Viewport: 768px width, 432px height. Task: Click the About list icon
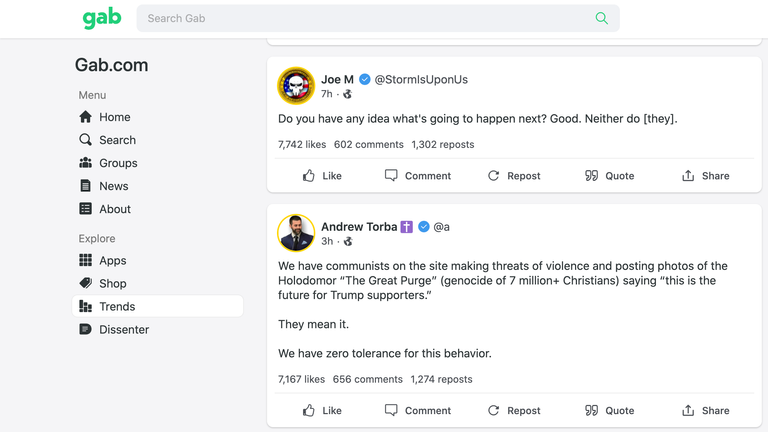click(85, 209)
